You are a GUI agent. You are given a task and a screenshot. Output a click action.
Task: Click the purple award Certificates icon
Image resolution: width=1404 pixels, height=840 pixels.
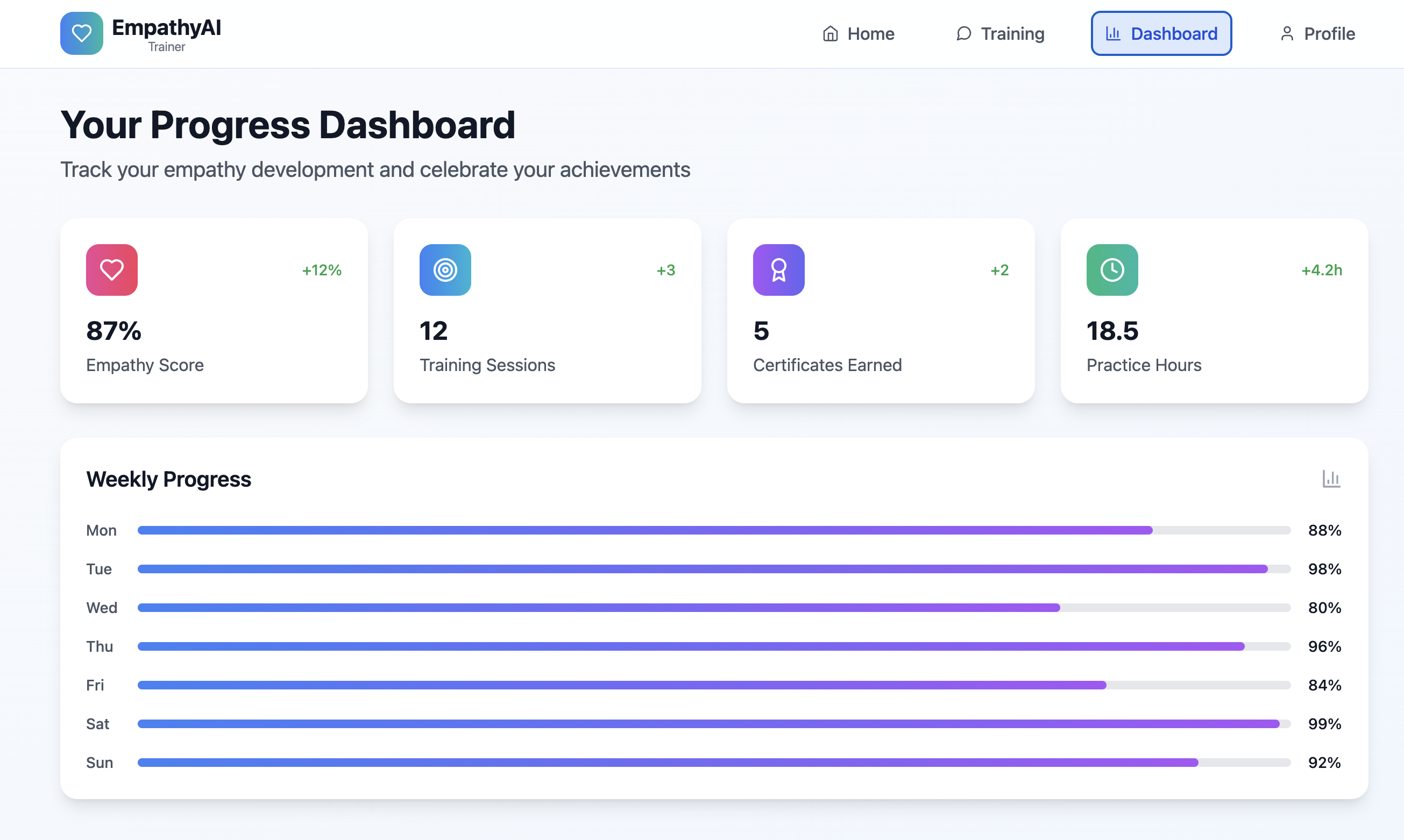click(x=778, y=270)
